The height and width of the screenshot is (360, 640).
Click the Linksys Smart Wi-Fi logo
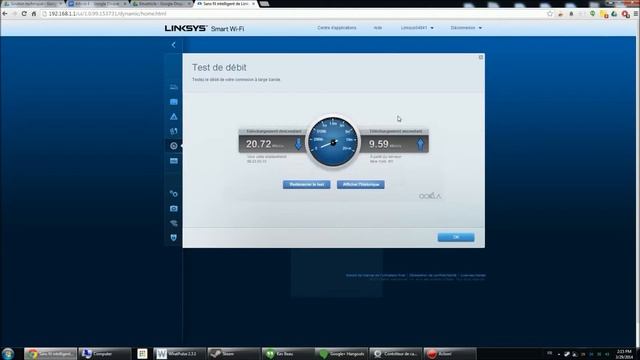pos(204,28)
